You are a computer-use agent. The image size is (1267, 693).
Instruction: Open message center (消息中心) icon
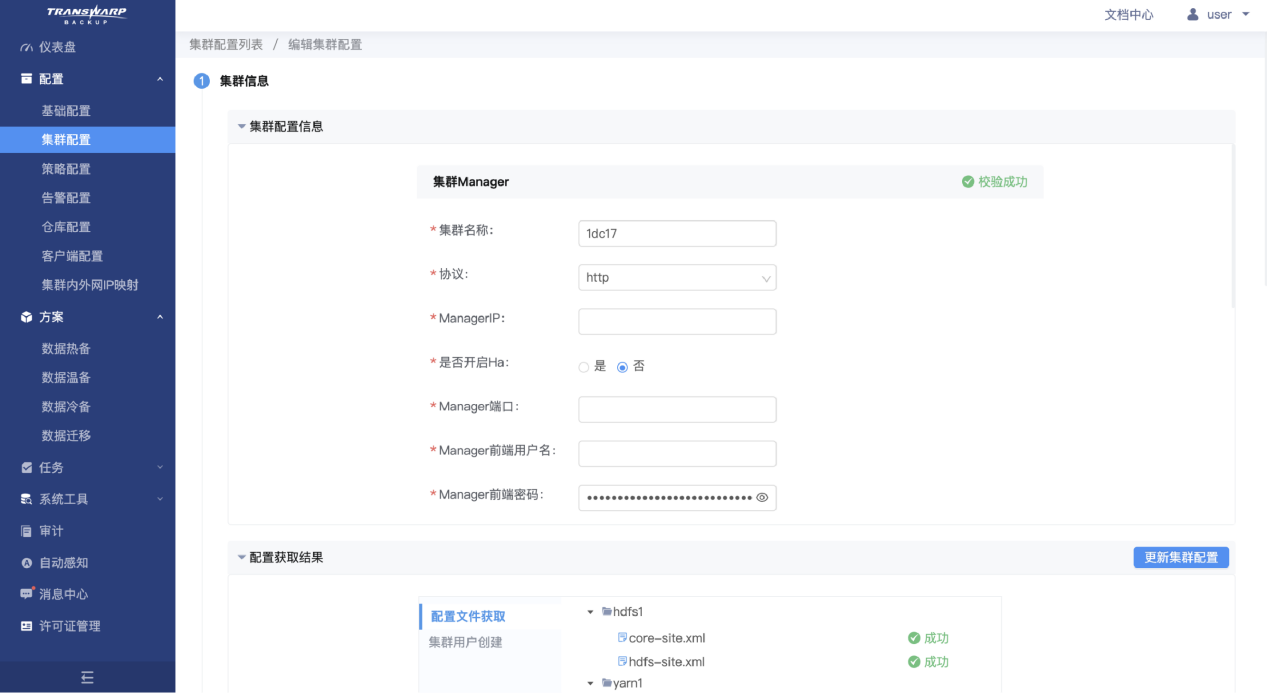pos(27,594)
